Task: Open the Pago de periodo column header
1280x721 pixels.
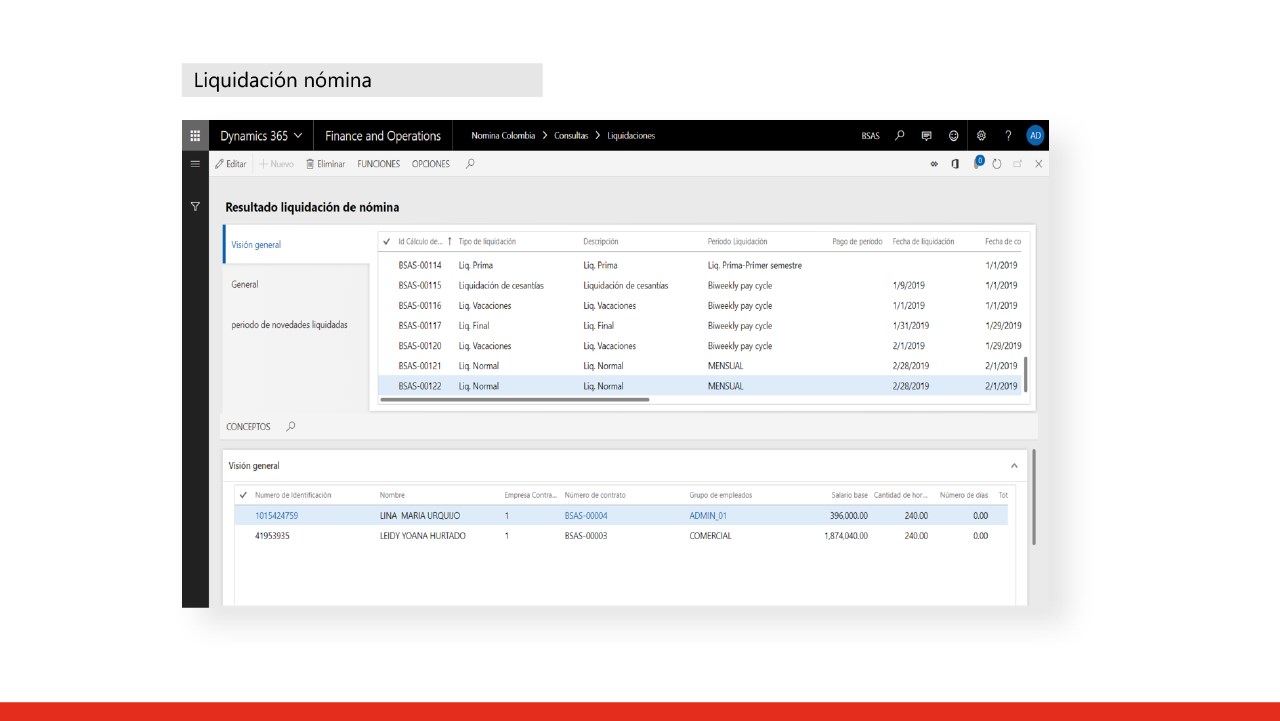Action: coord(857,241)
